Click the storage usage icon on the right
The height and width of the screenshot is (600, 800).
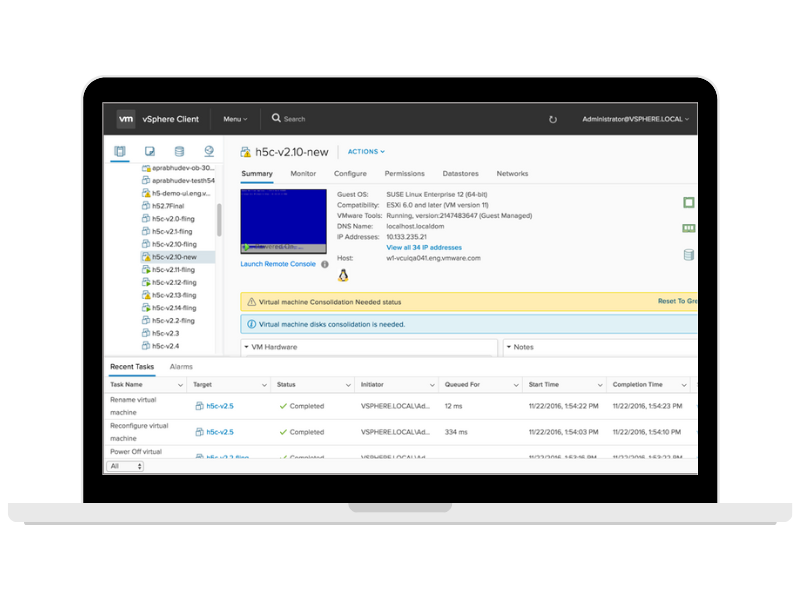[688, 255]
